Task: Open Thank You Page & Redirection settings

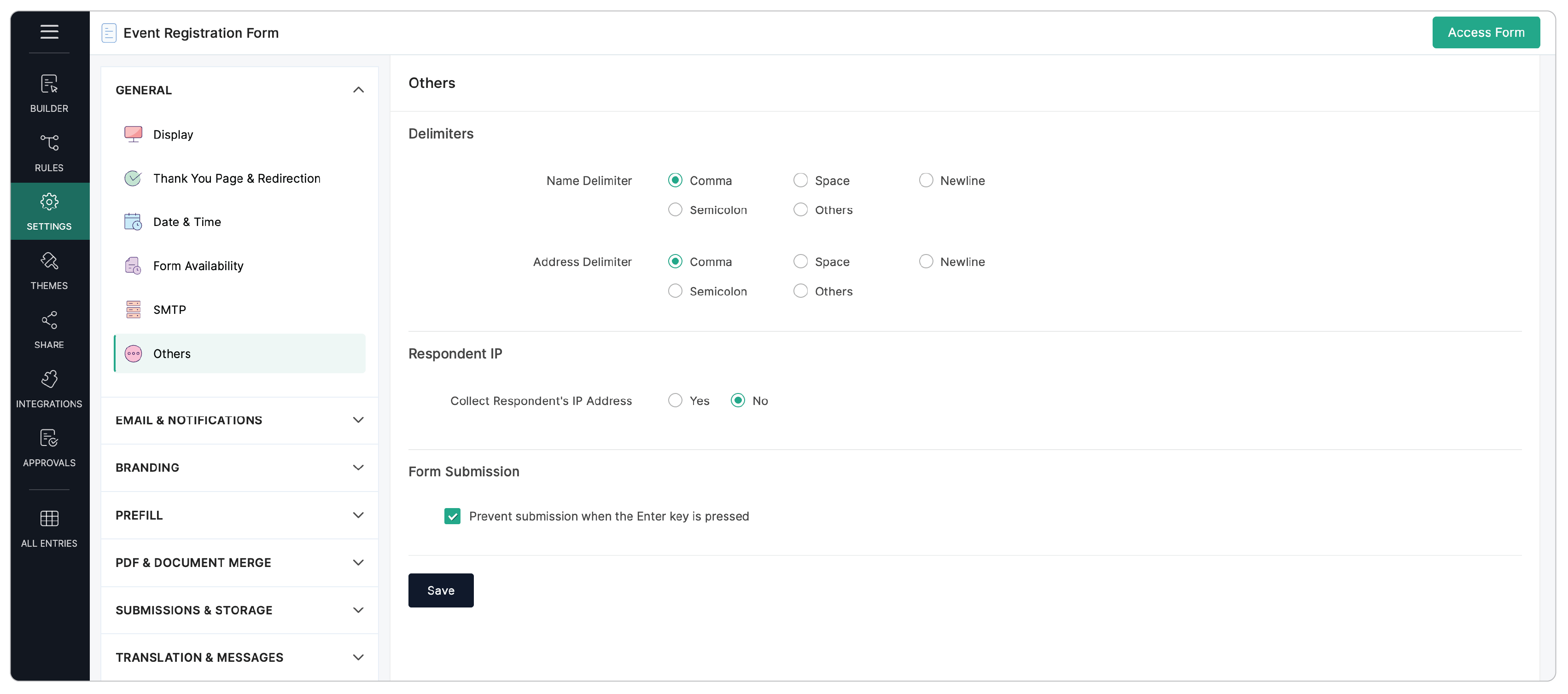Action: (x=236, y=178)
